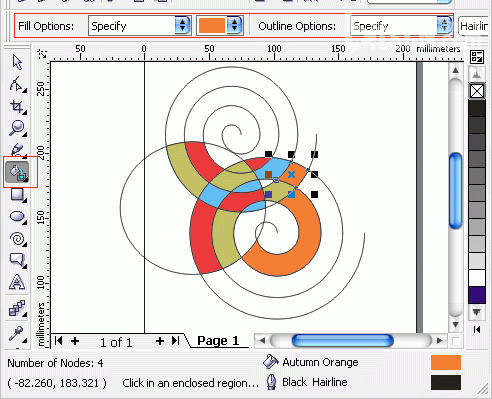Image resolution: width=492 pixels, height=399 pixels.
Task: Open the Outline Options Specify dropdown
Action: 444,26
